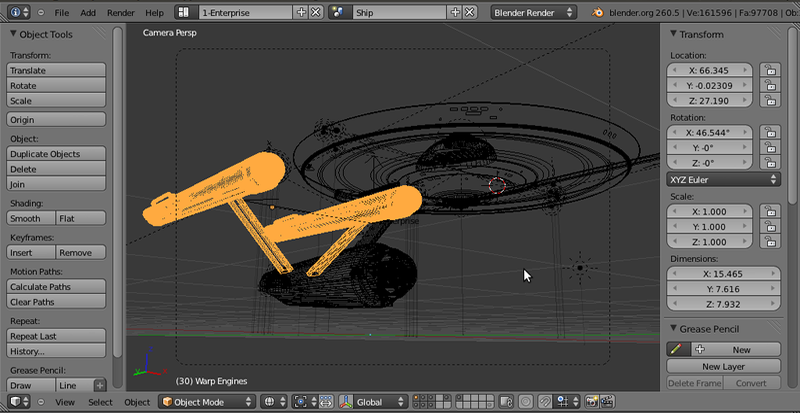This screenshot has height=413, width=800.
Task: Open the Object Mode dropdown
Action: pos(207,402)
